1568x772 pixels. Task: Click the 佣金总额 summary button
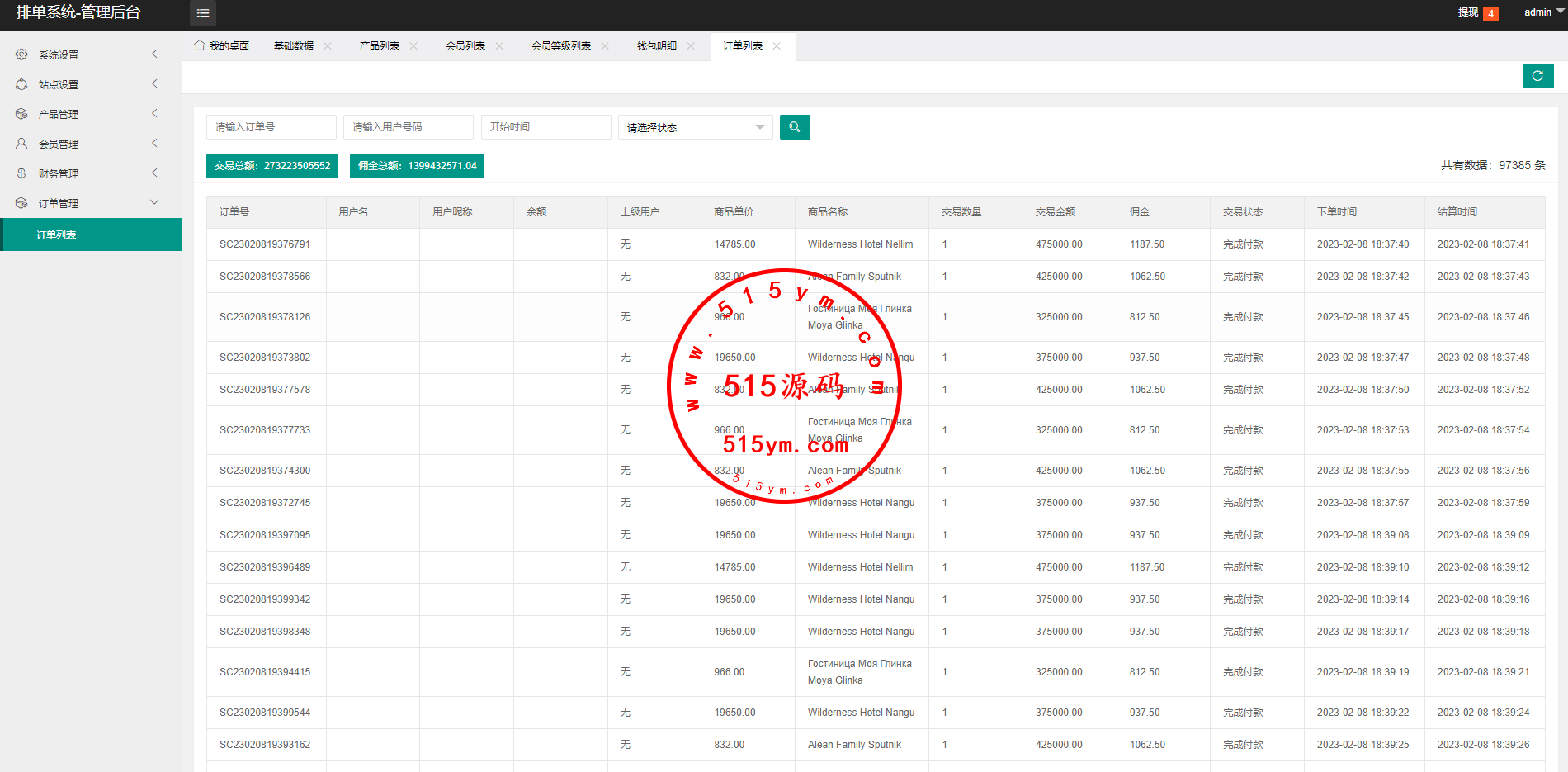[x=417, y=166]
